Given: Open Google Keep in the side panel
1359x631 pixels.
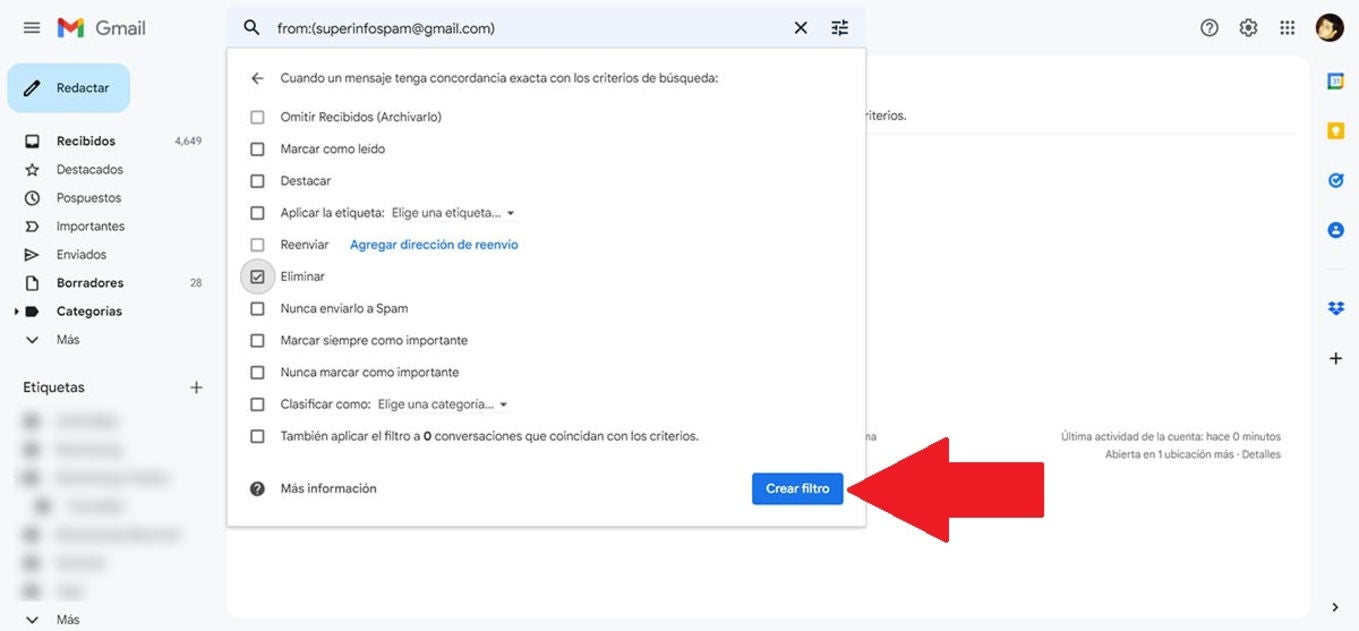Looking at the screenshot, I should pos(1335,131).
